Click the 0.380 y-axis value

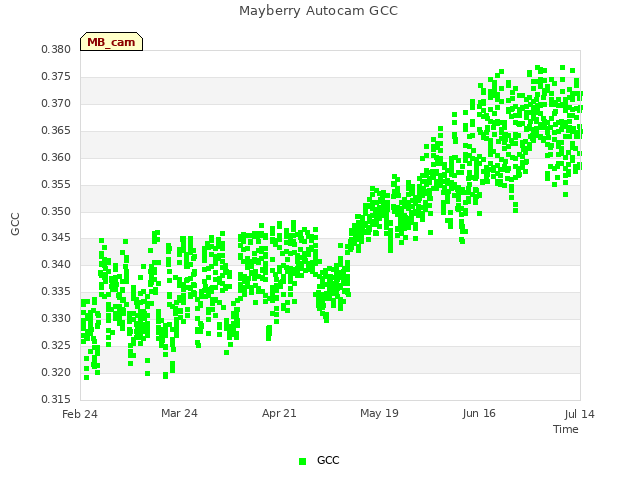pos(56,49)
